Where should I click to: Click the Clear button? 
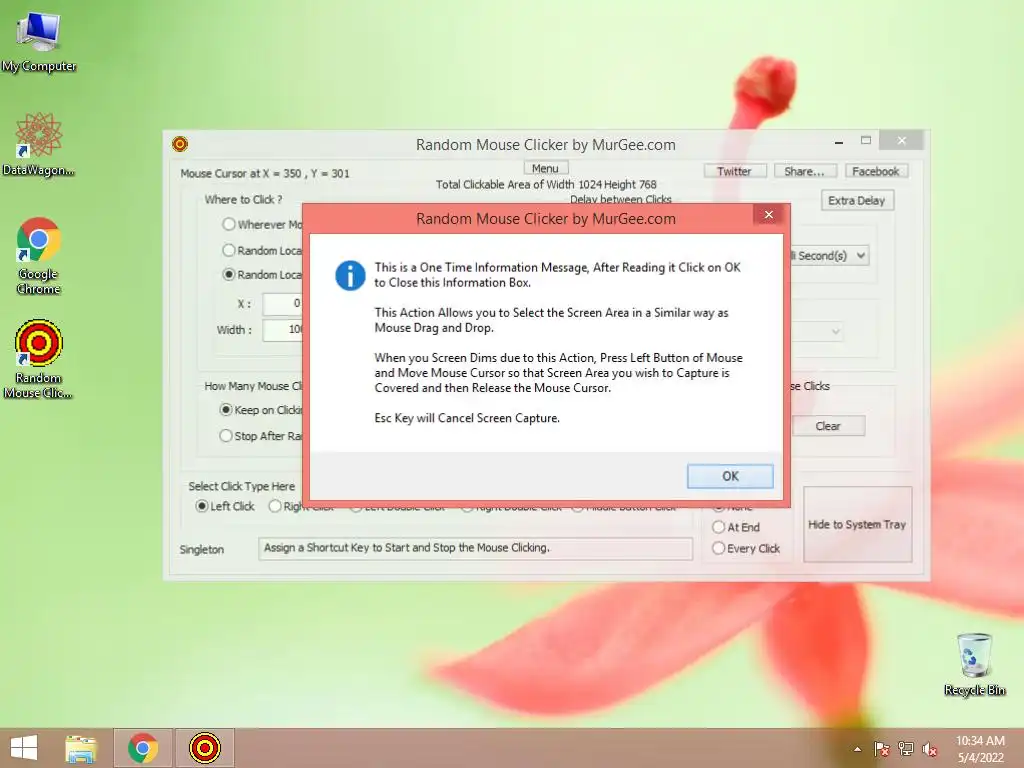click(x=828, y=426)
